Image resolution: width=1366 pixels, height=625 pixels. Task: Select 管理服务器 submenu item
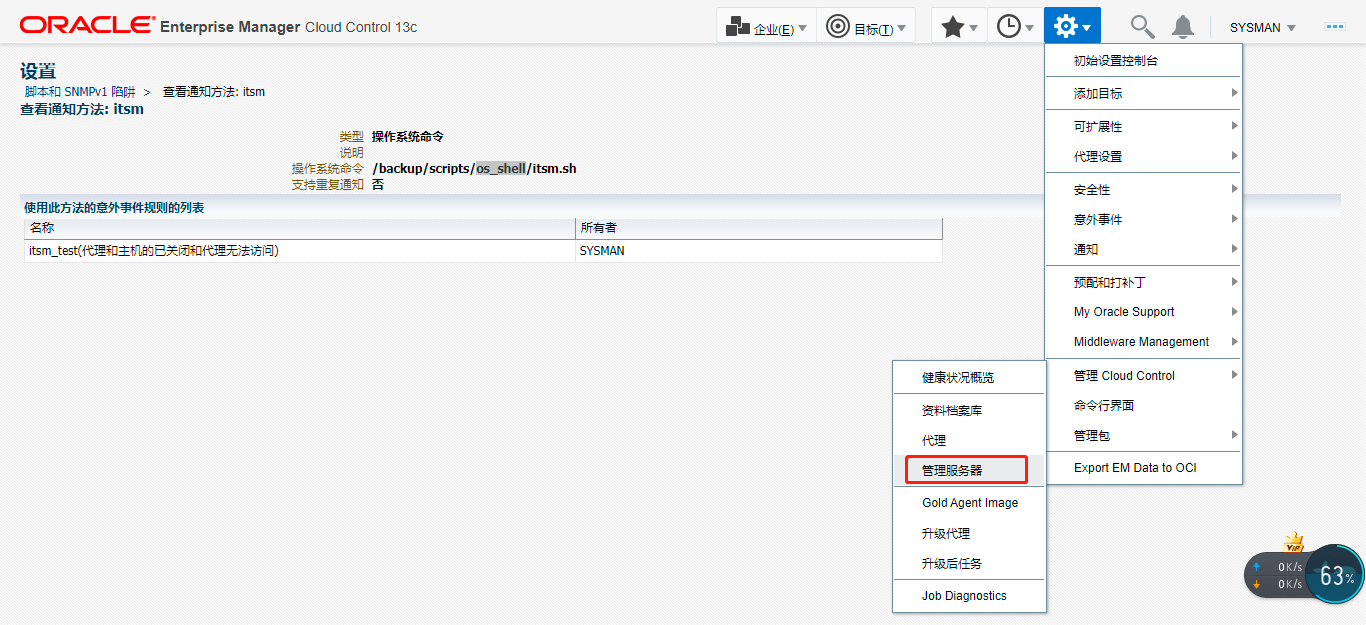click(967, 470)
